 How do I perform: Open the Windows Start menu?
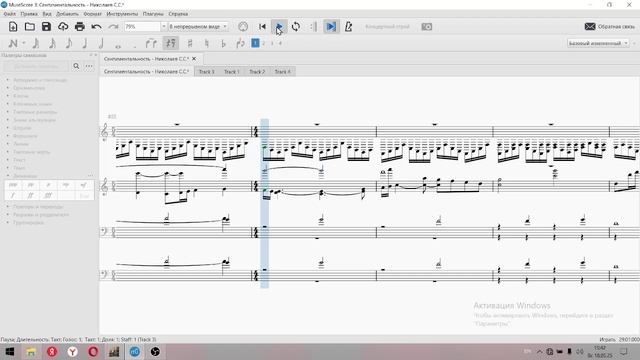[10, 351]
